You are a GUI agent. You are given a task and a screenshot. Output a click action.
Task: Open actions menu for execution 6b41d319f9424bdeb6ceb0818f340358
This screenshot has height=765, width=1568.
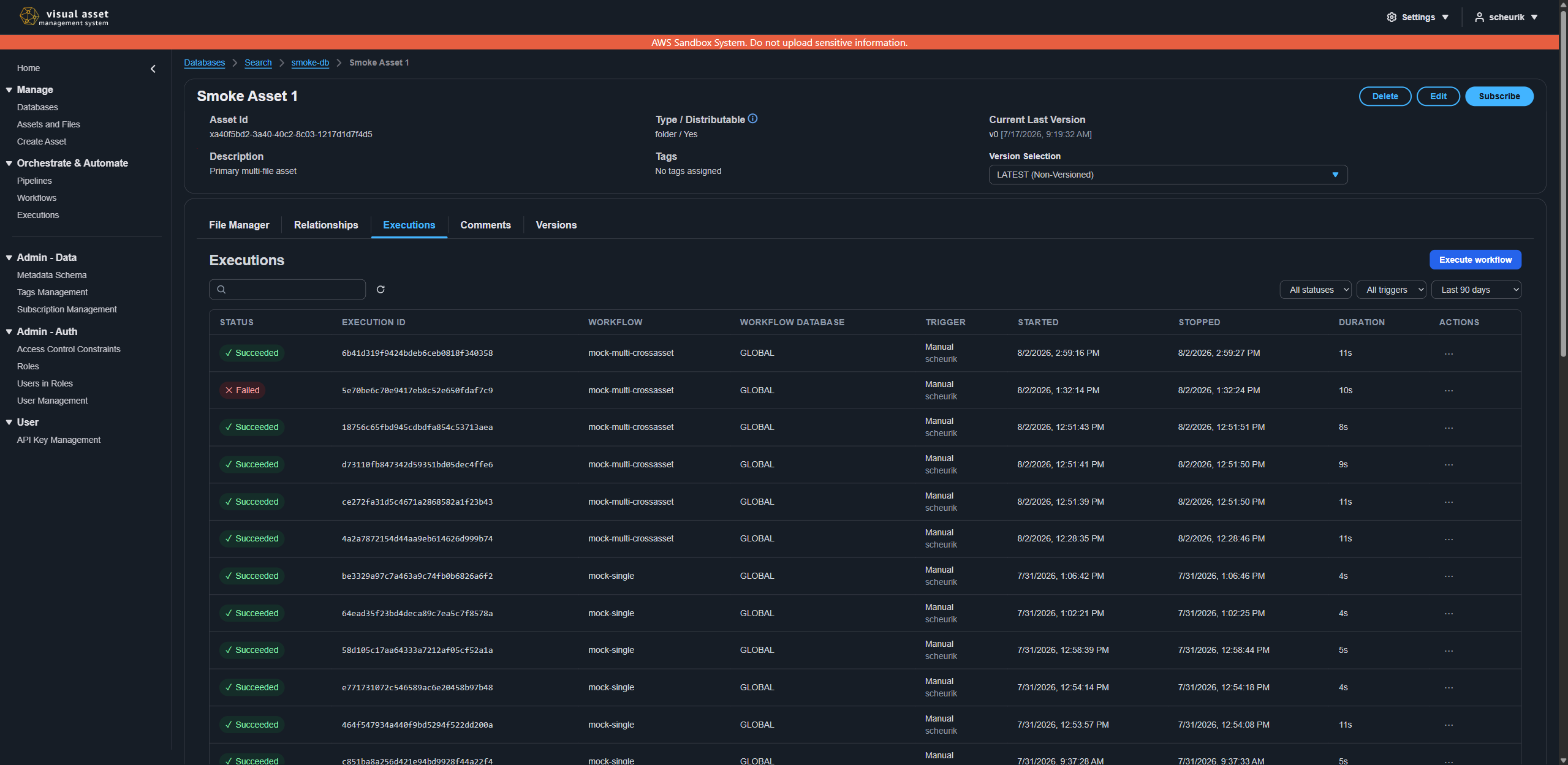(x=1449, y=353)
